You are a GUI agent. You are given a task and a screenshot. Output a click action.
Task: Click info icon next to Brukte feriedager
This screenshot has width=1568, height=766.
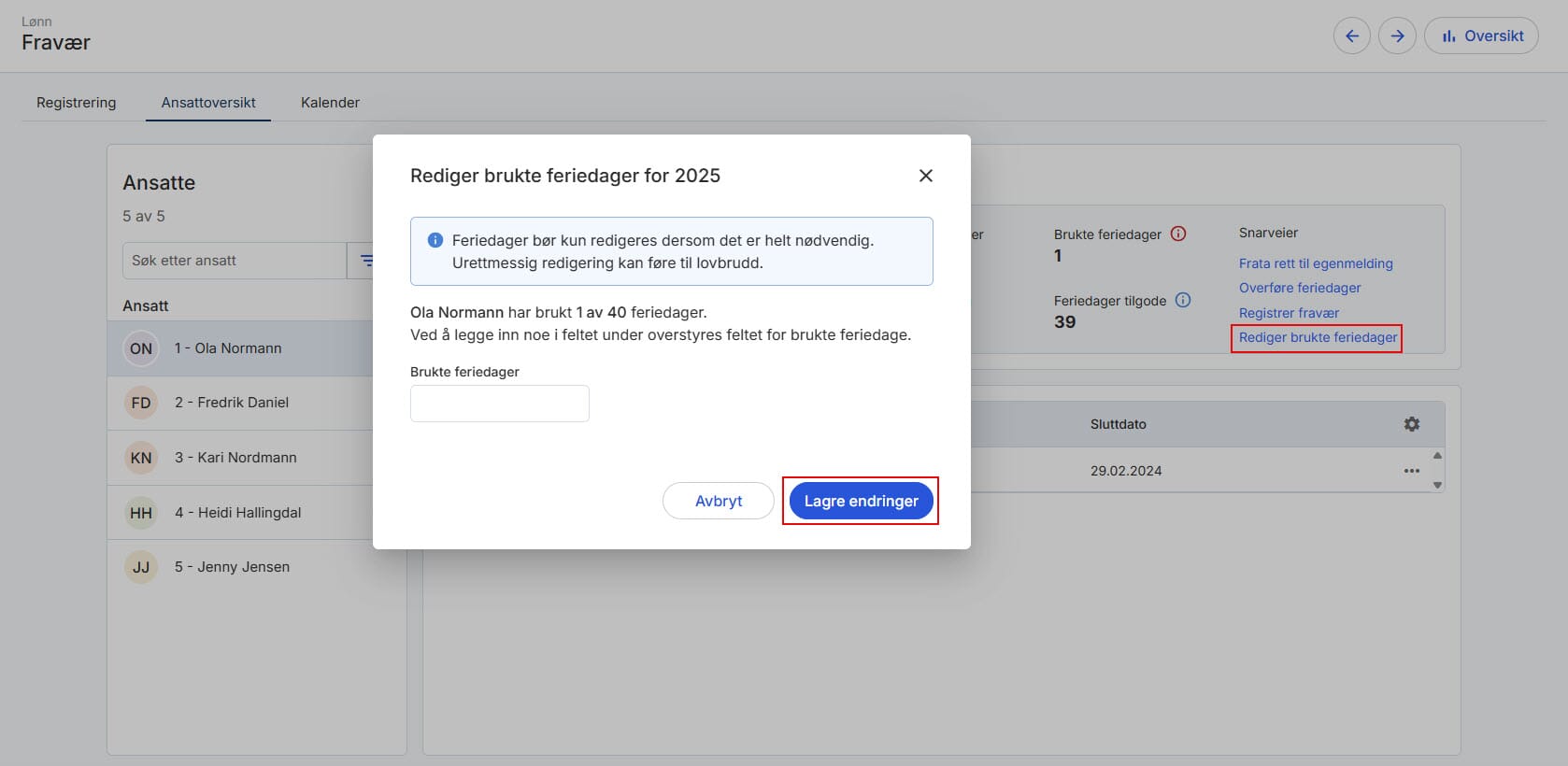(x=1178, y=234)
